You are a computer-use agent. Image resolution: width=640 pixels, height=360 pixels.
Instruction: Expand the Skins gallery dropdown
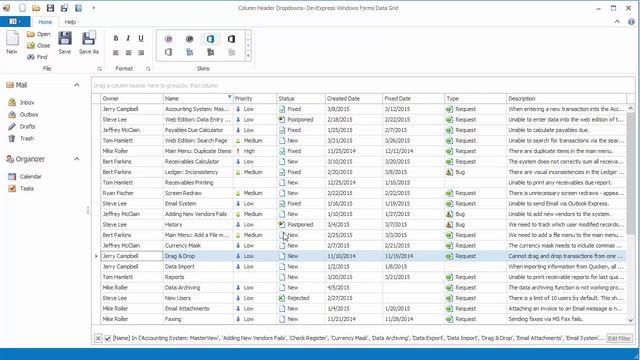pos(248,56)
